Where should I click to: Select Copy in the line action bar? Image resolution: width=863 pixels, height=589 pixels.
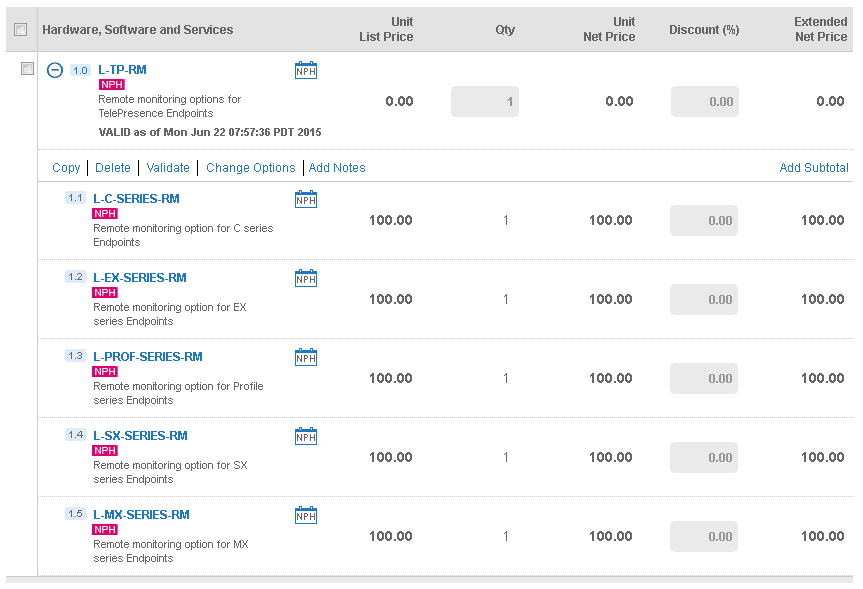click(x=66, y=168)
